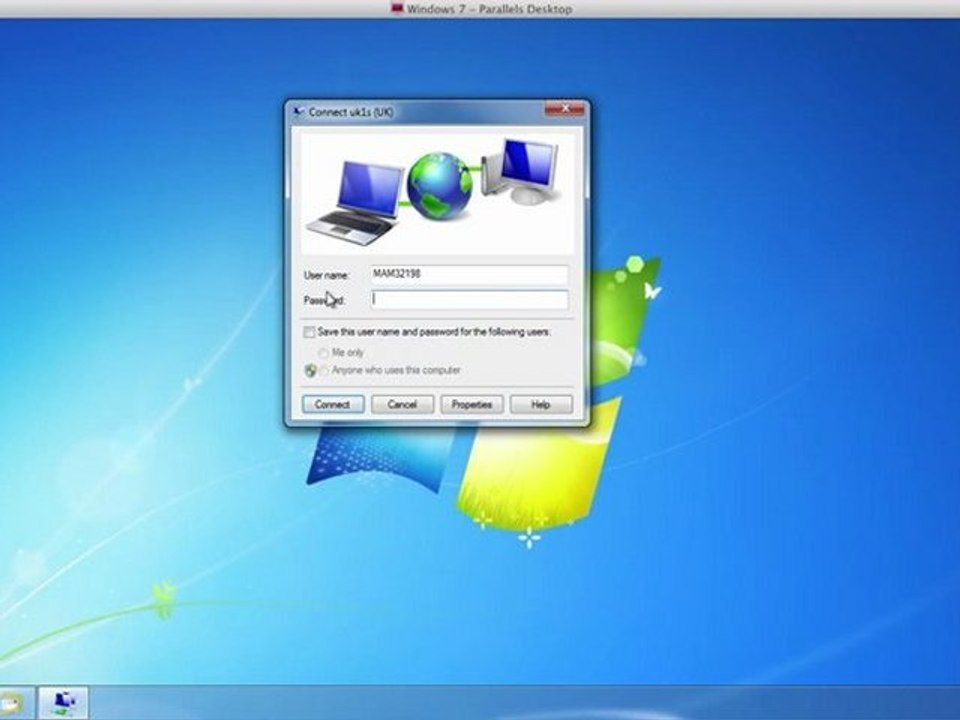This screenshot has height=720, width=960.
Task: Click the folder icon on taskbar
Action: [11, 704]
